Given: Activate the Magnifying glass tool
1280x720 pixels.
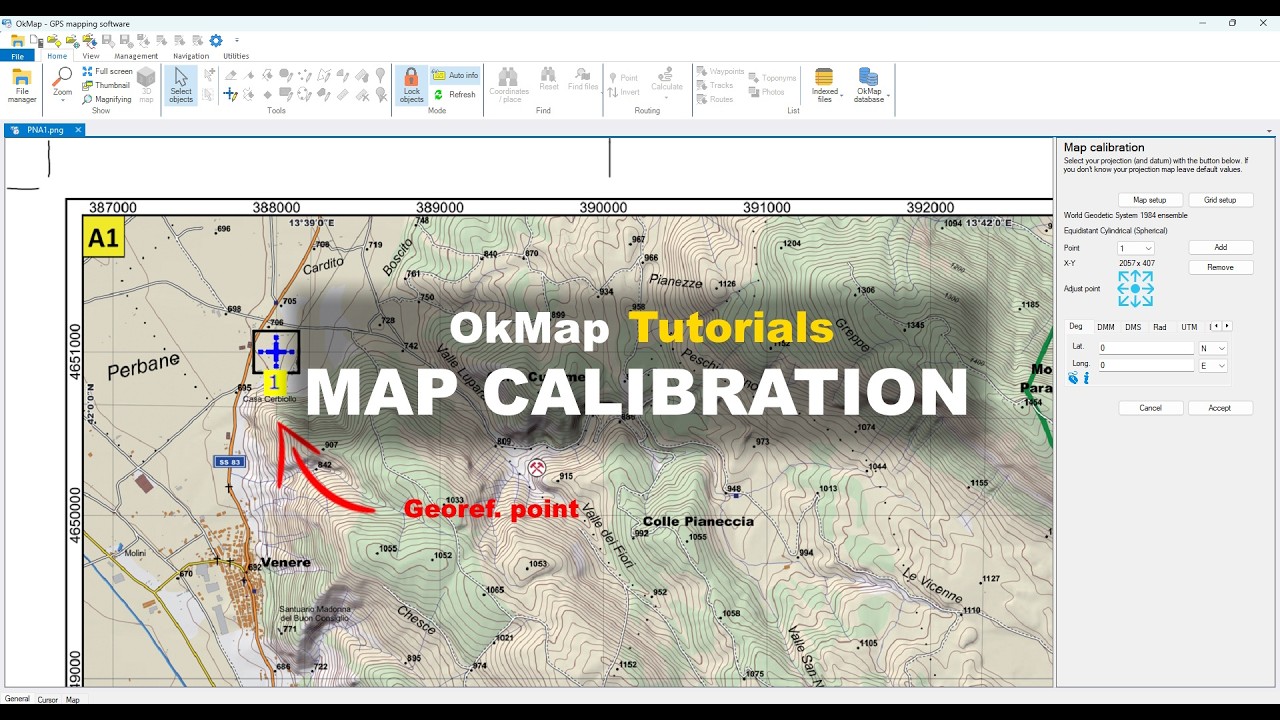Looking at the screenshot, I should click(x=107, y=99).
